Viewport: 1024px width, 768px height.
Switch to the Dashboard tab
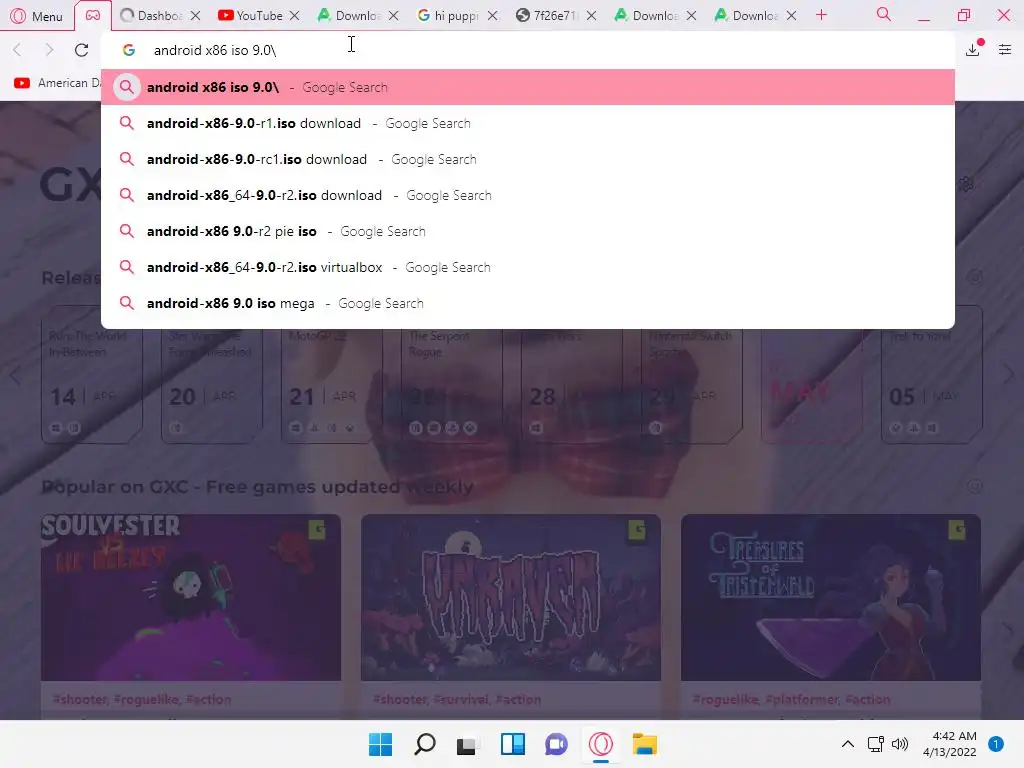click(152, 16)
